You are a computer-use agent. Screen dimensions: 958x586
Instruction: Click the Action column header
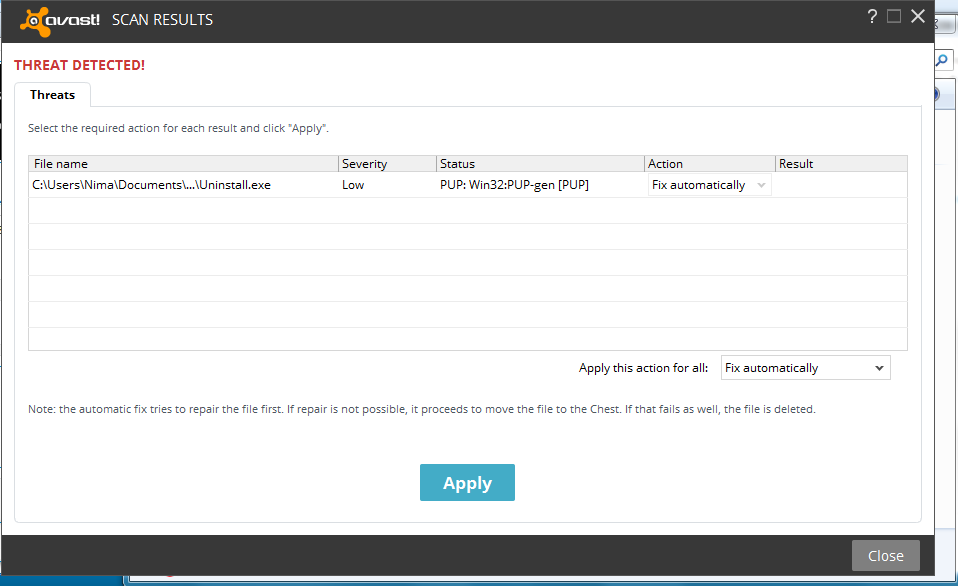pyautogui.click(x=709, y=164)
